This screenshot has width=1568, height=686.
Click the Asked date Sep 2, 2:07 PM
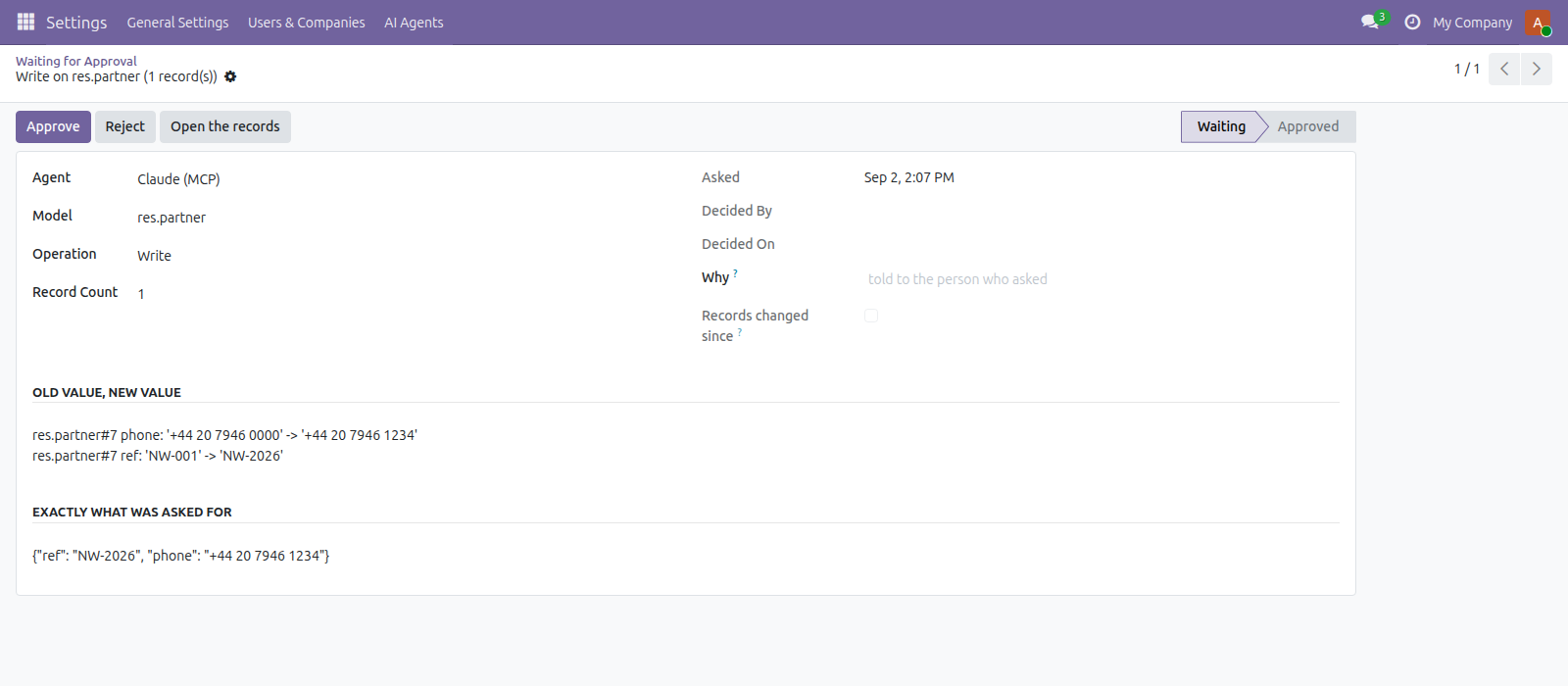coord(908,177)
